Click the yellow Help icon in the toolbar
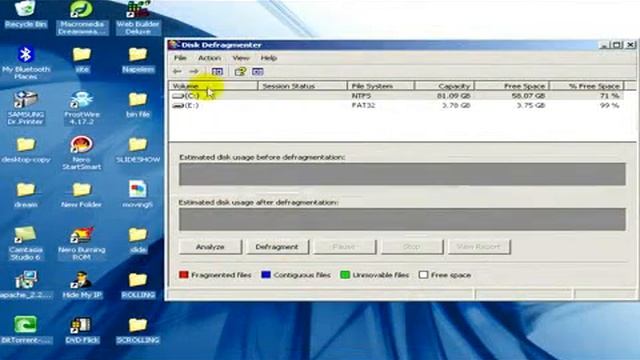Viewport: 640px width, 360px height. coord(240,71)
